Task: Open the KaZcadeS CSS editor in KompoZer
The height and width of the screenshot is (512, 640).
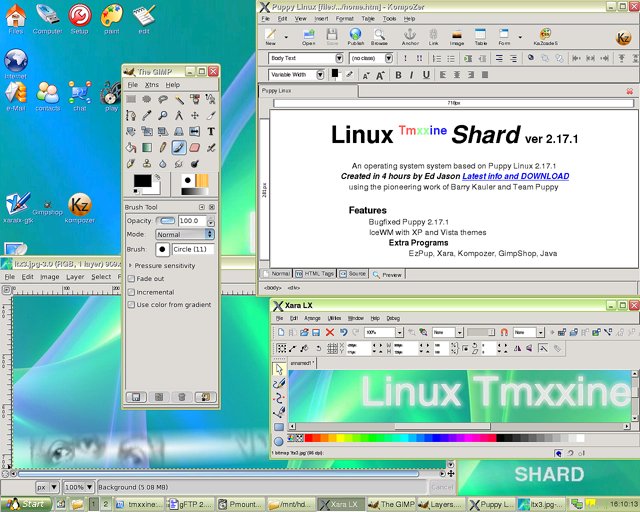Action: (545, 36)
